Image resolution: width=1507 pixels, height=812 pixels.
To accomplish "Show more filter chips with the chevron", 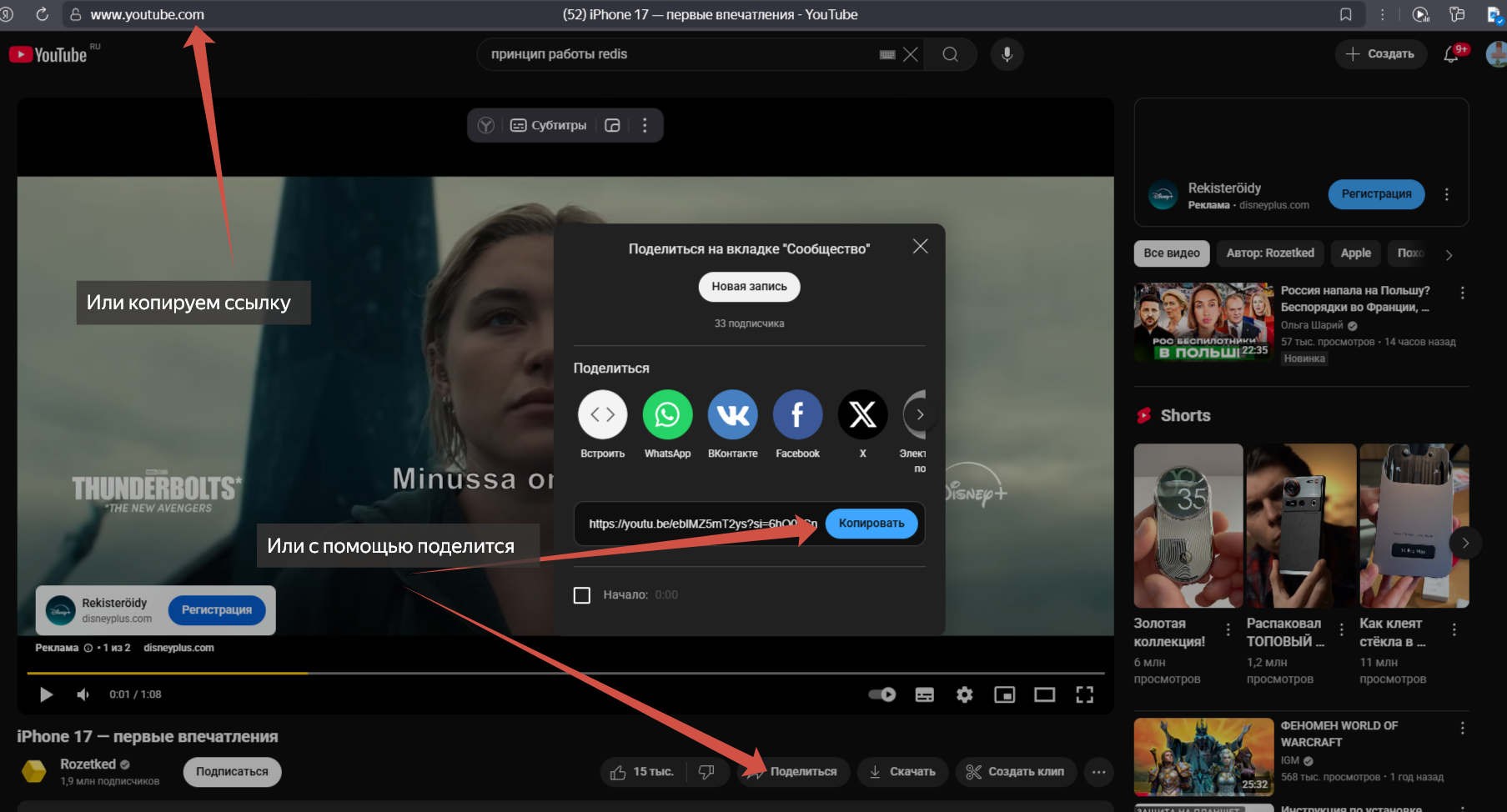I will pos(1449,255).
